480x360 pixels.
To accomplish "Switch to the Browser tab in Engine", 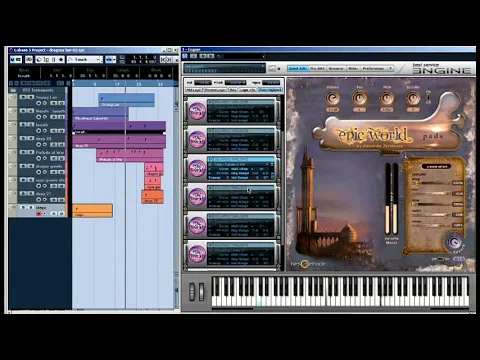I will click(x=336, y=68).
